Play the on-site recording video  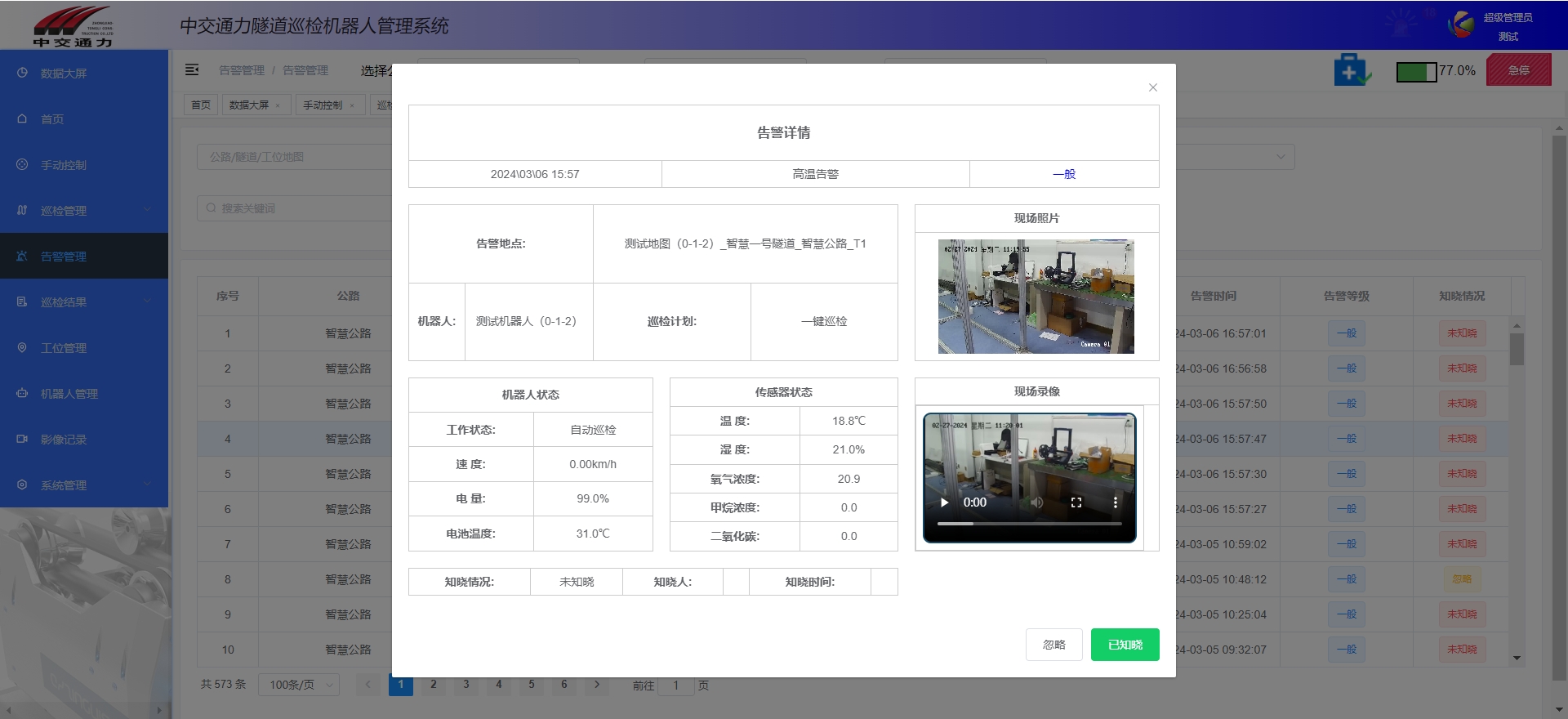pyautogui.click(x=945, y=502)
